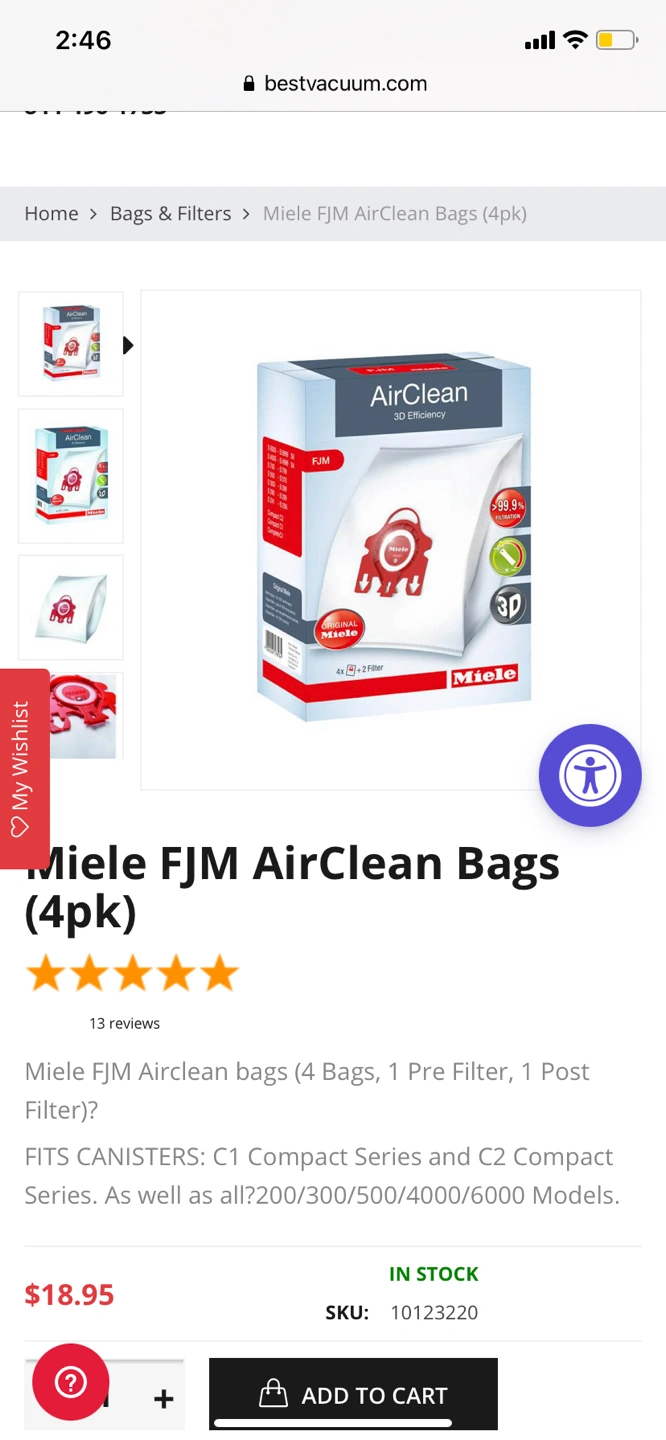Open the accessibility options icon
The image size is (666, 1440).
coord(590,775)
